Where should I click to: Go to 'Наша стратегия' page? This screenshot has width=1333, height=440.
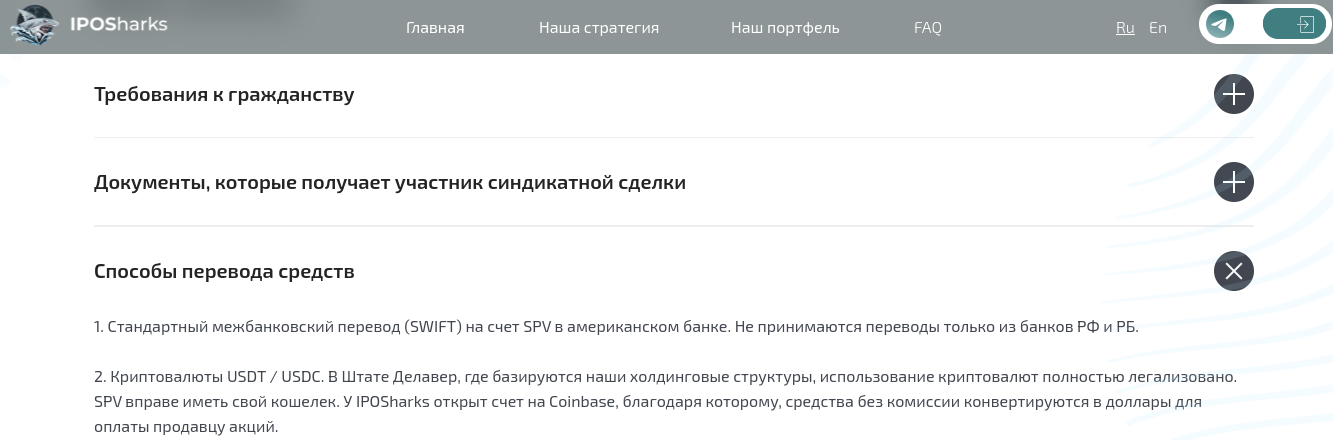(x=598, y=28)
